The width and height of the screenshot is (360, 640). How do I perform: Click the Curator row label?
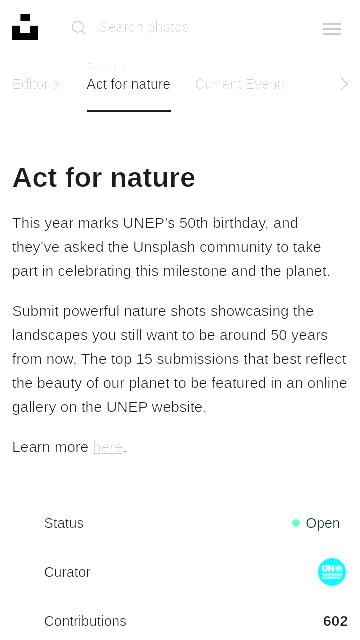tap(67, 572)
